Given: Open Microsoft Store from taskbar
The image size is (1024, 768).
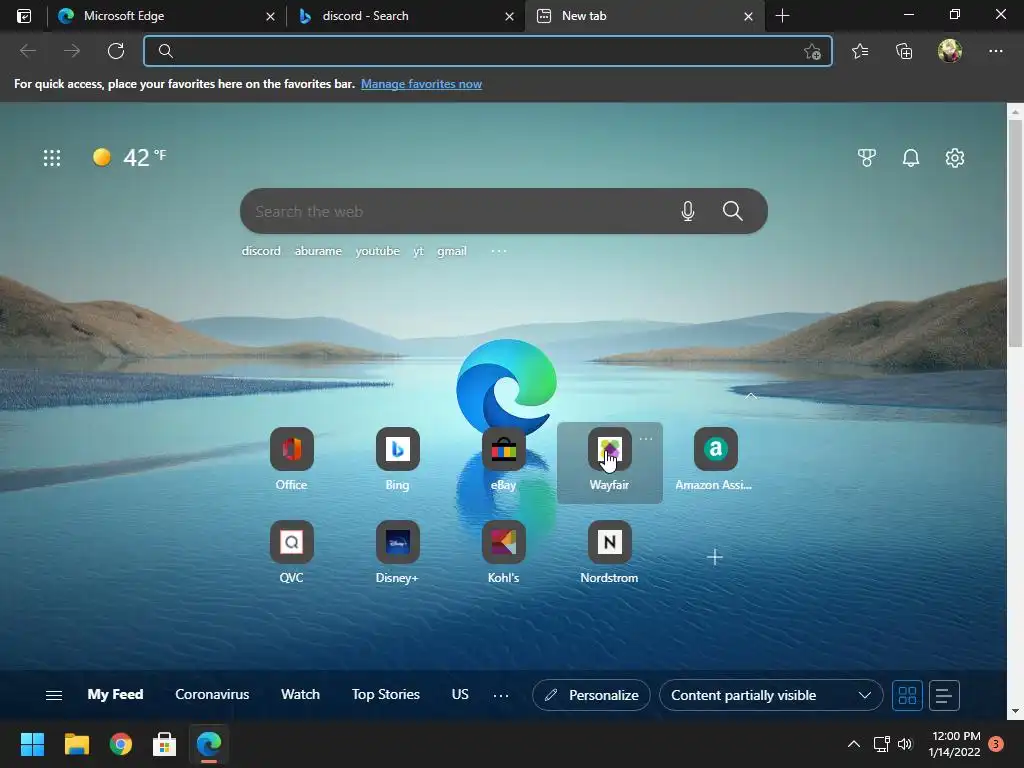Looking at the screenshot, I should pyautogui.click(x=165, y=744).
